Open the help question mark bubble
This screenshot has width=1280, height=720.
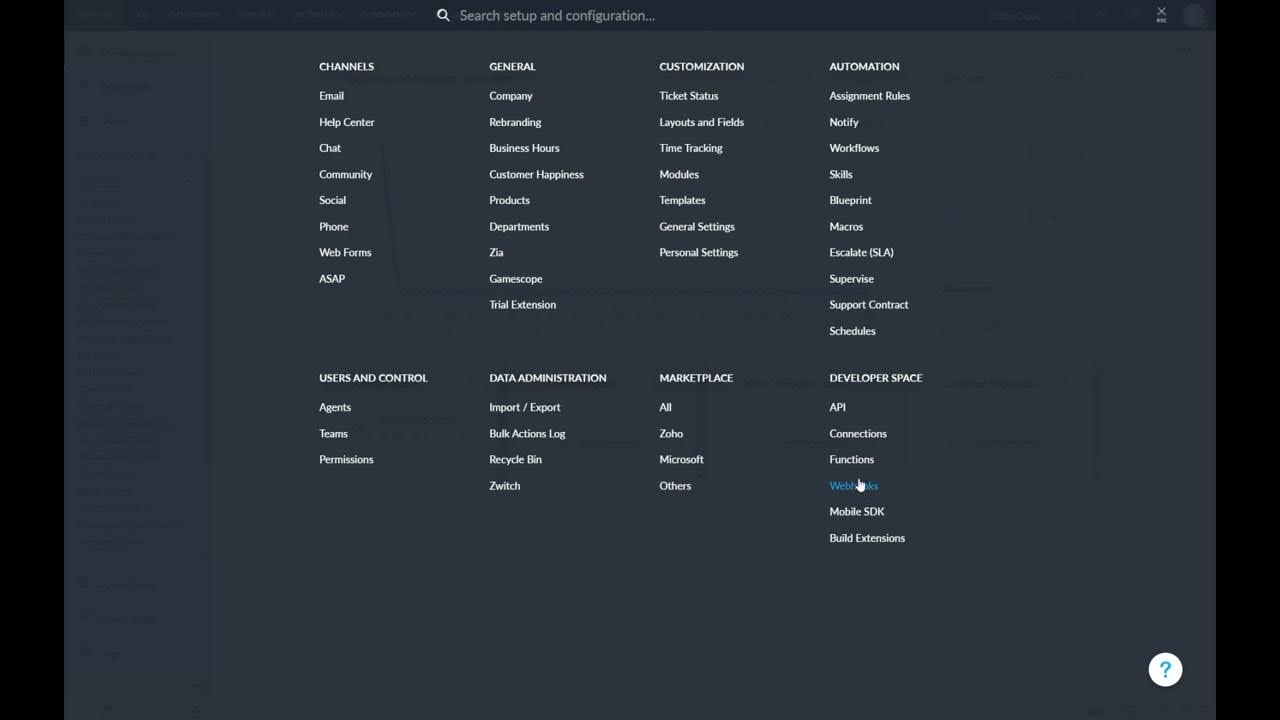tap(1165, 670)
